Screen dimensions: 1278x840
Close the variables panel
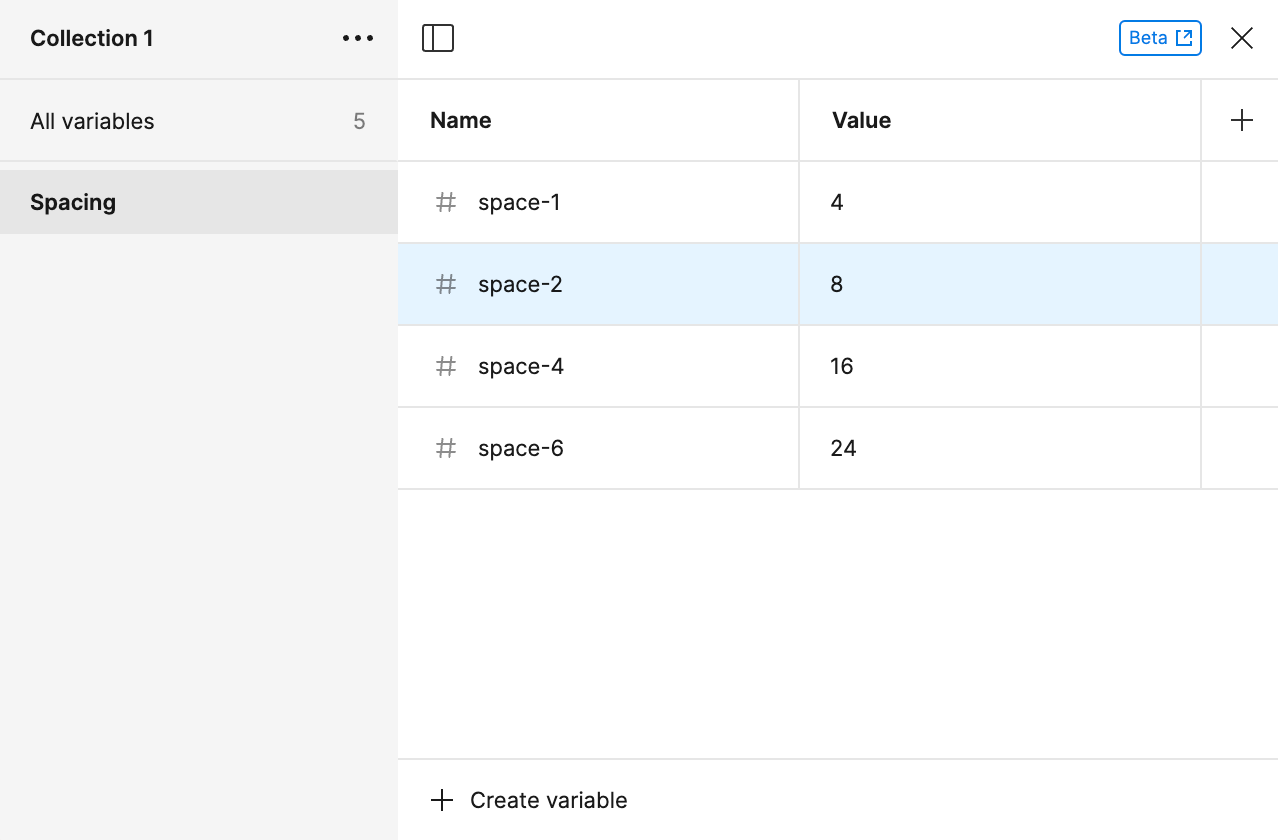click(1241, 37)
